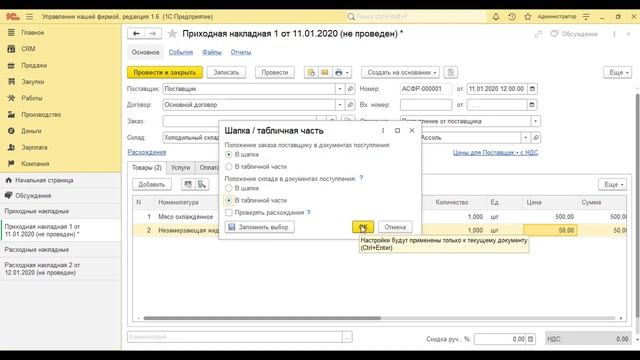Image resolution: width=640 pixels, height=360 pixels.
Task: Select 'В табличной части' for supplier order position
Action: [x=229, y=167]
